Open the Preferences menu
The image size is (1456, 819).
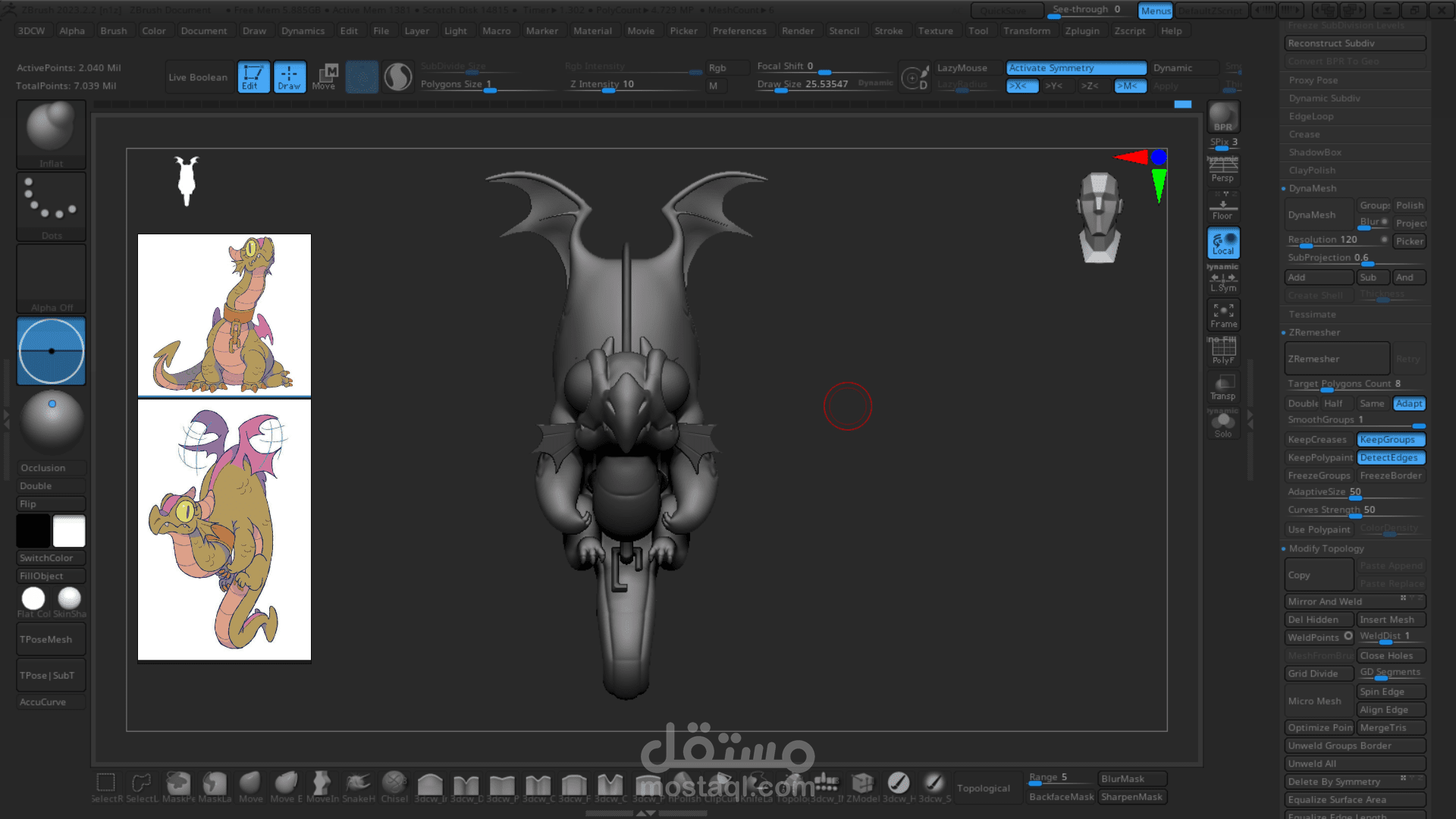[x=739, y=31]
